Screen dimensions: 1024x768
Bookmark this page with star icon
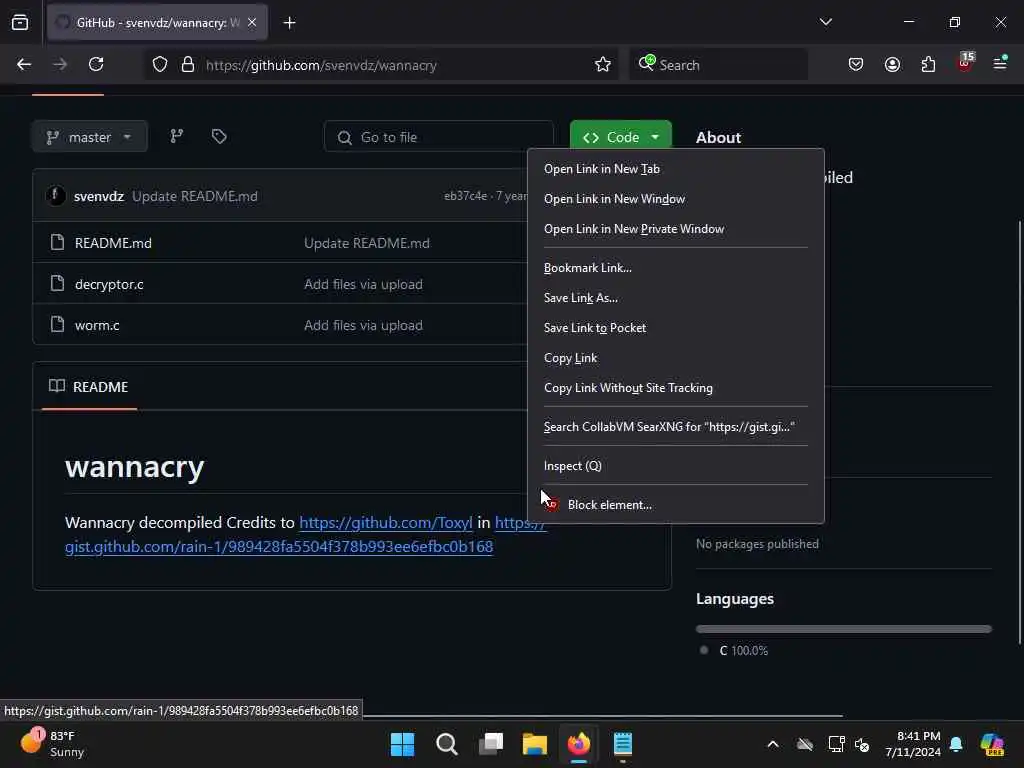[603, 65]
